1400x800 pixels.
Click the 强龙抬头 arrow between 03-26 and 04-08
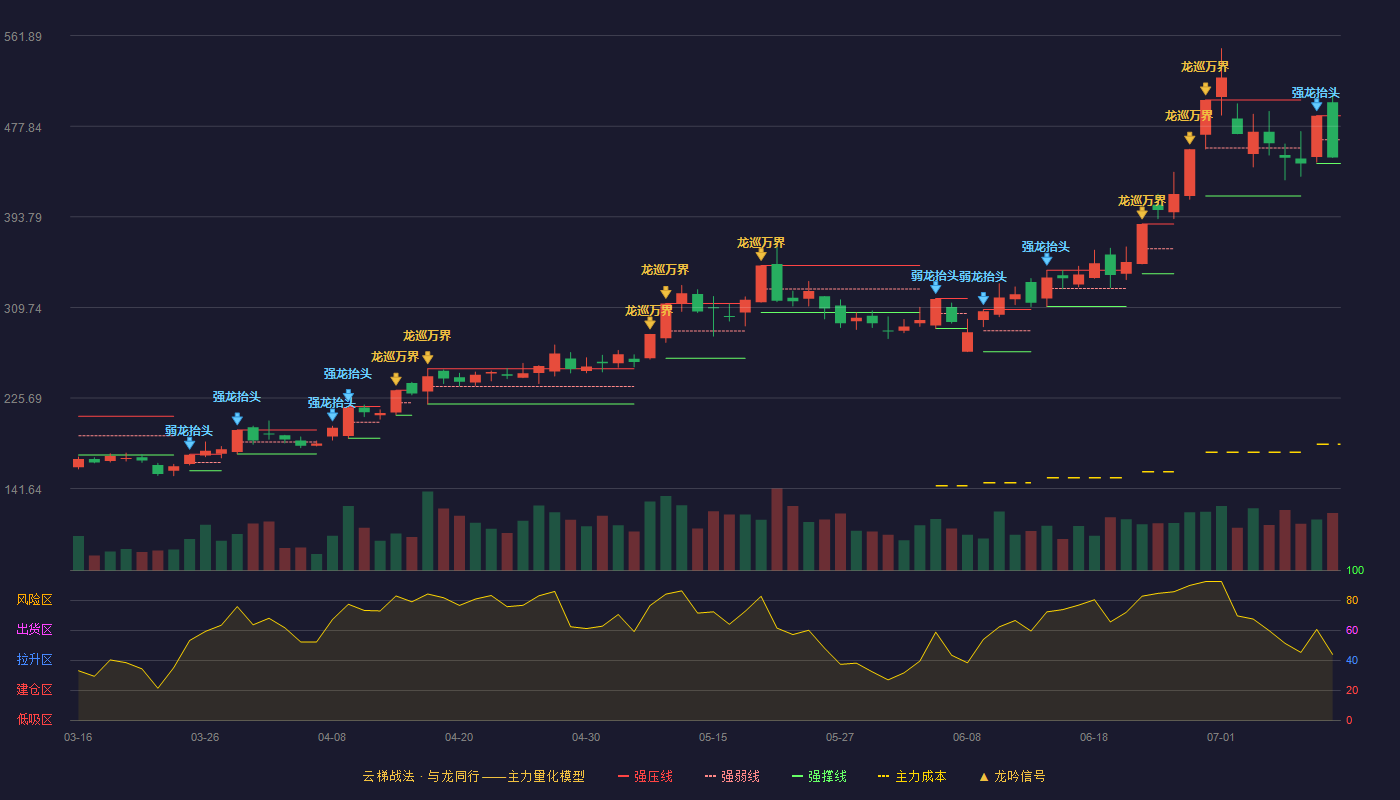click(x=237, y=419)
